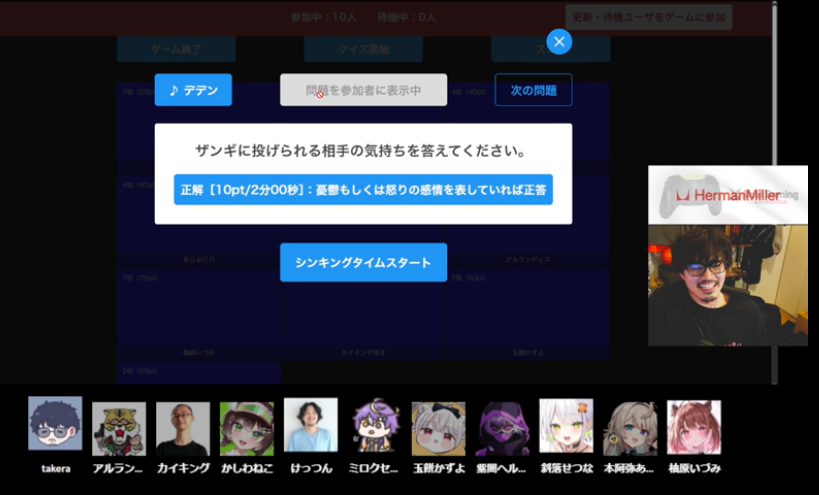Click the けっつん participant avatar
The height and width of the screenshot is (495, 819).
[311, 425]
